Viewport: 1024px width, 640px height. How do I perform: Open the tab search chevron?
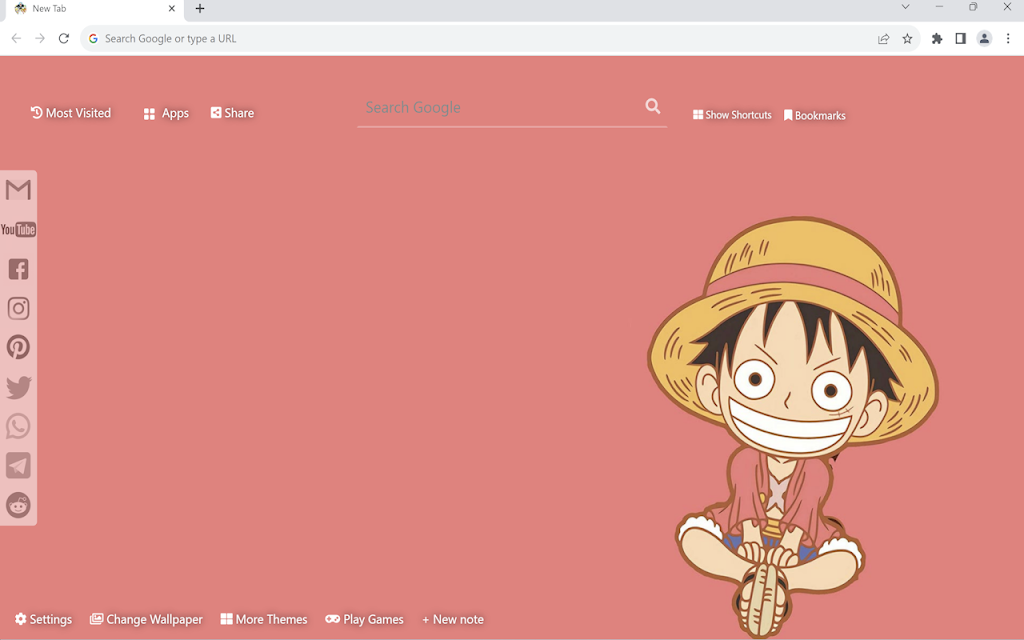point(905,7)
